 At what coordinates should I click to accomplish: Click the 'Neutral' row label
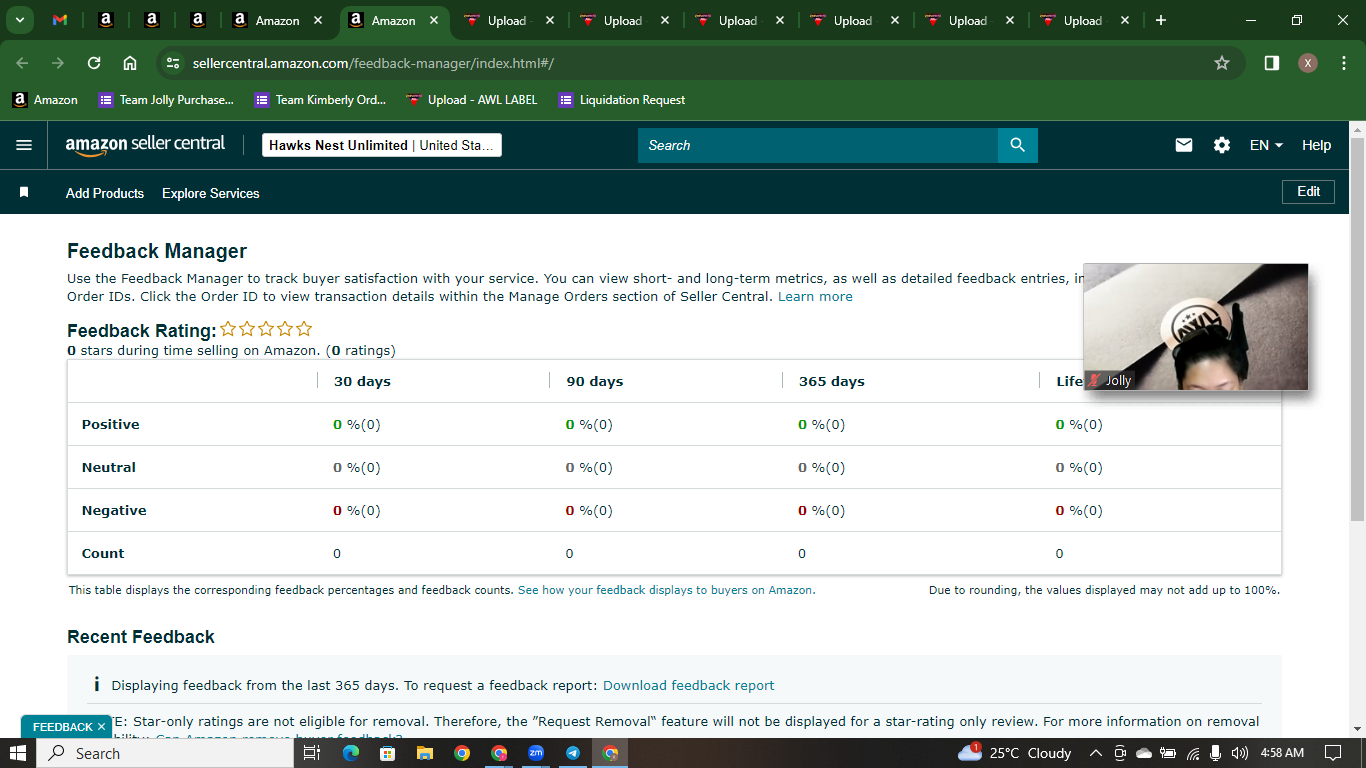point(109,467)
